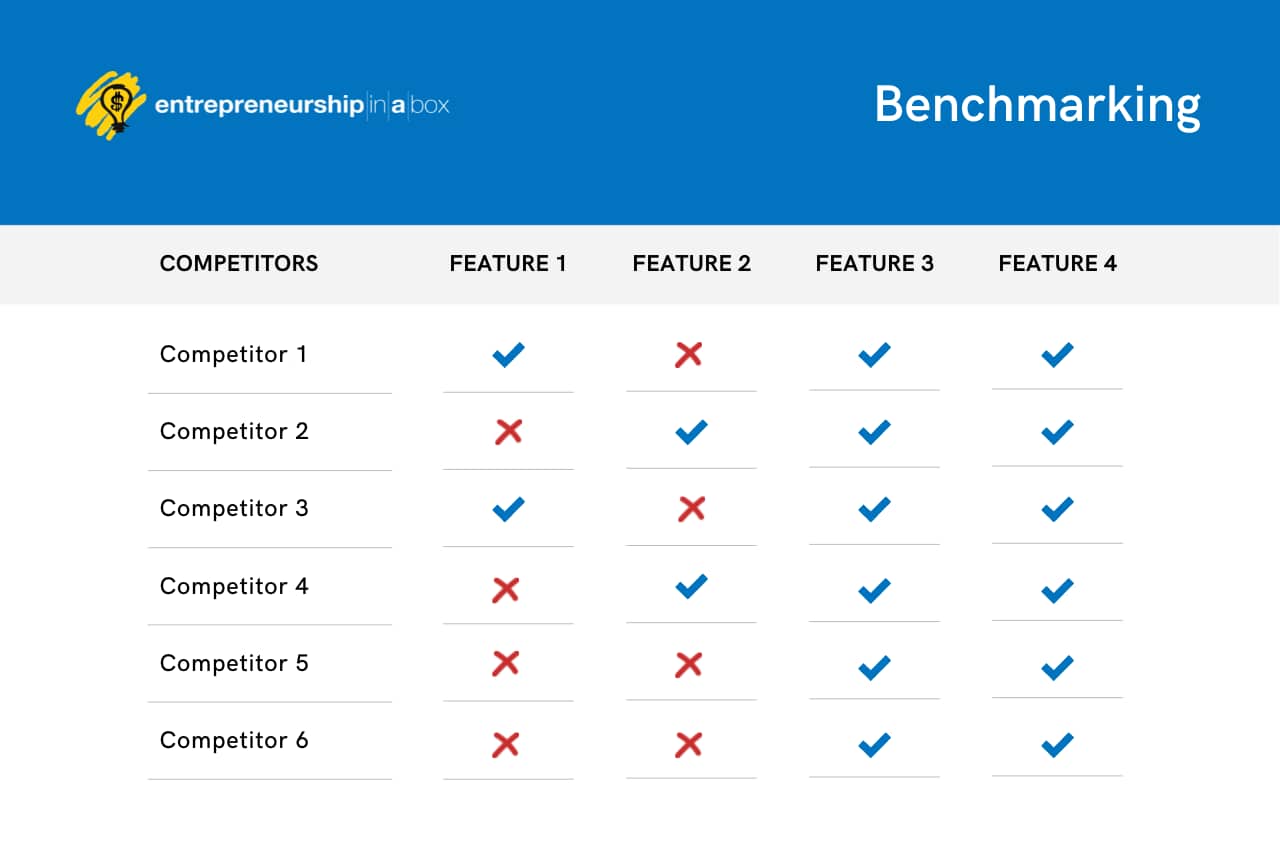Click the COMPETITORS column header
The width and height of the screenshot is (1280, 853).
pos(239,264)
